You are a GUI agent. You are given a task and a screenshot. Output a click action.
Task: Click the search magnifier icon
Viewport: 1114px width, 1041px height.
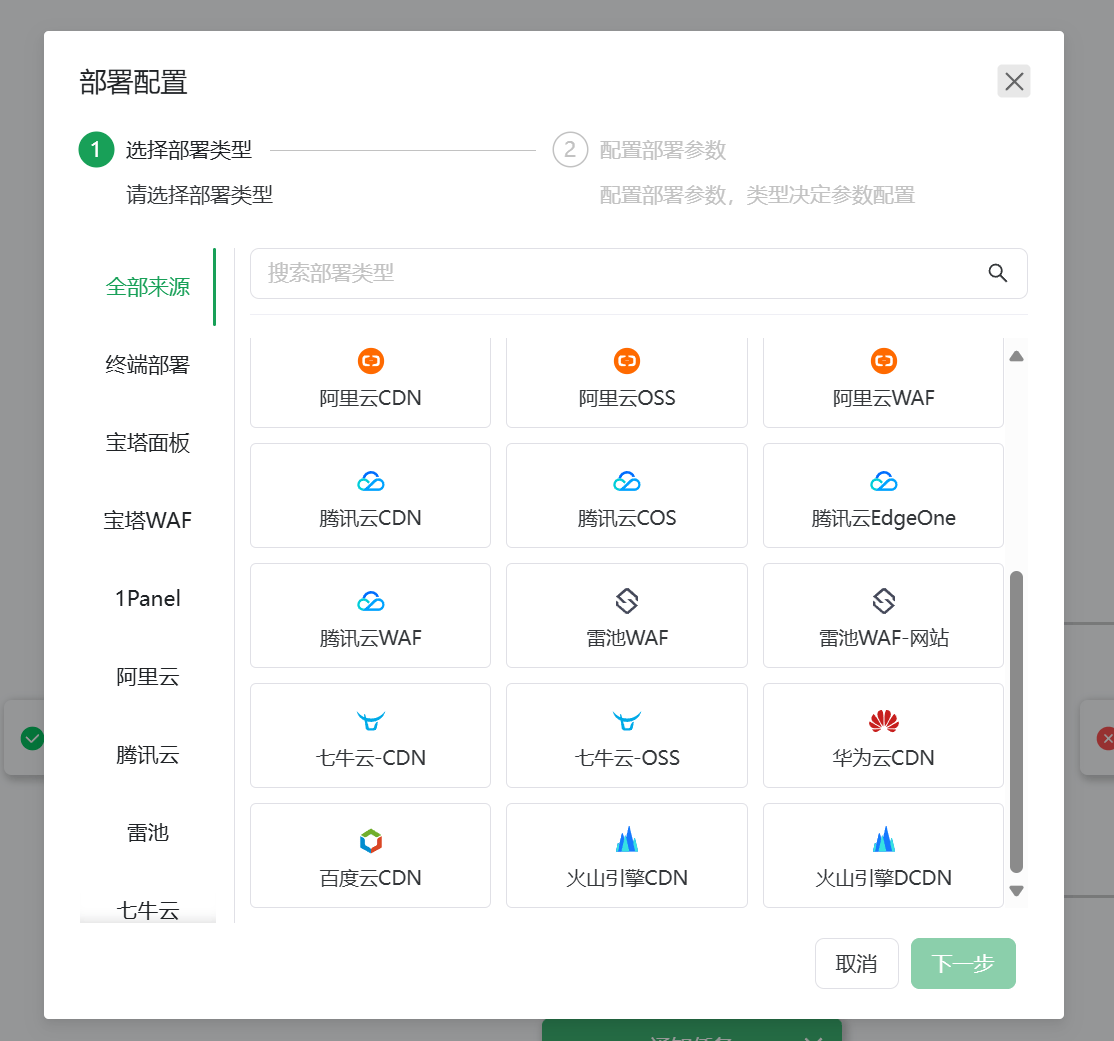coord(997,273)
